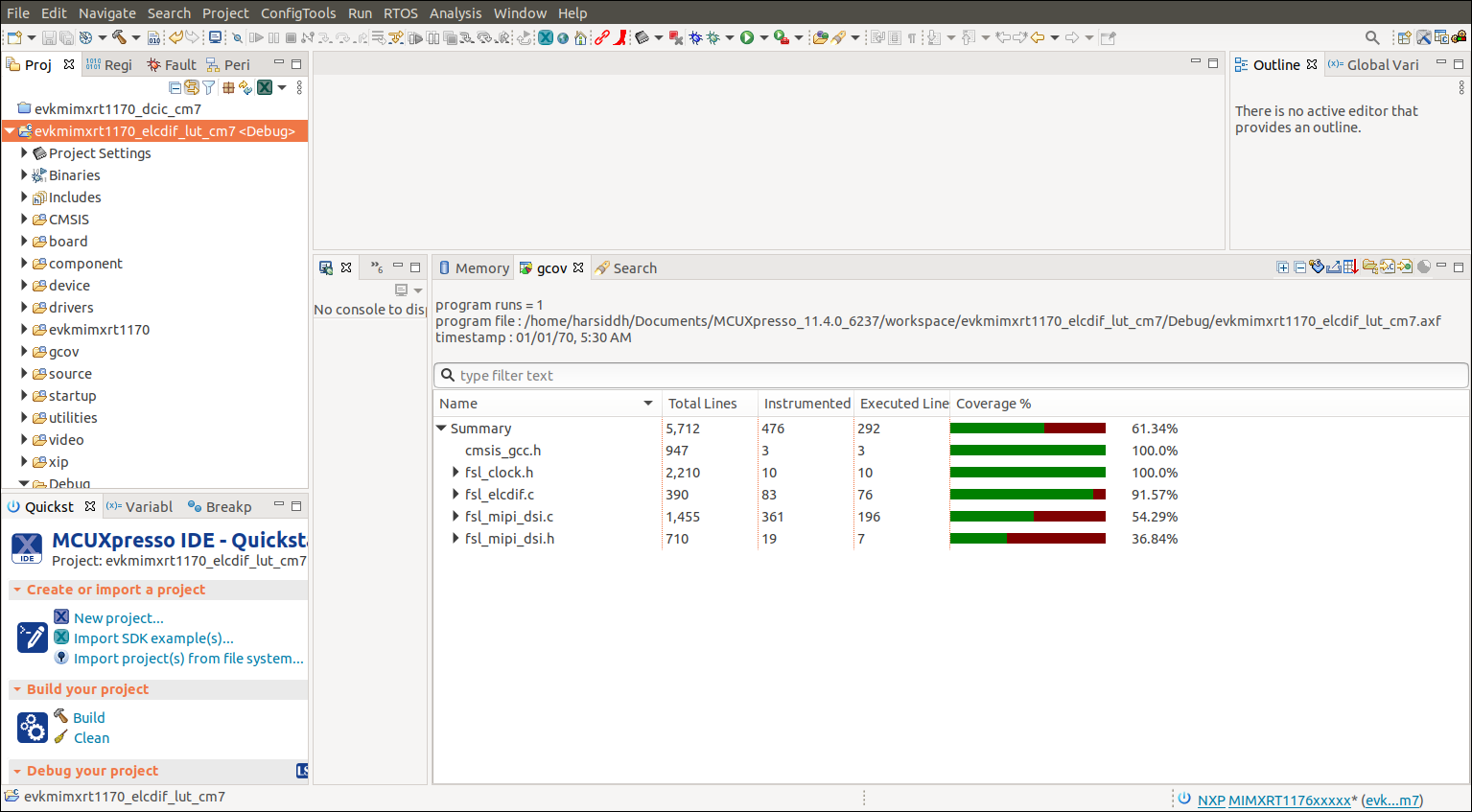
Task: Open the Import SDK example(s) link
Action: pos(153,638)
